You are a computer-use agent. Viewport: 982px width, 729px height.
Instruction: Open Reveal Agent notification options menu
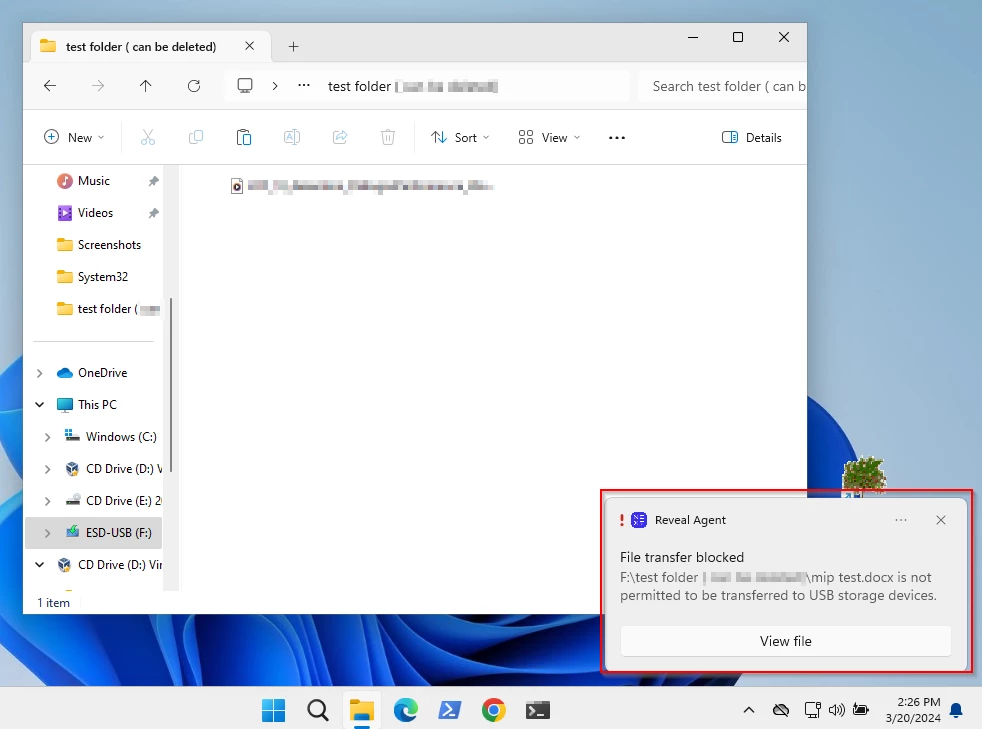click(901, 520)
